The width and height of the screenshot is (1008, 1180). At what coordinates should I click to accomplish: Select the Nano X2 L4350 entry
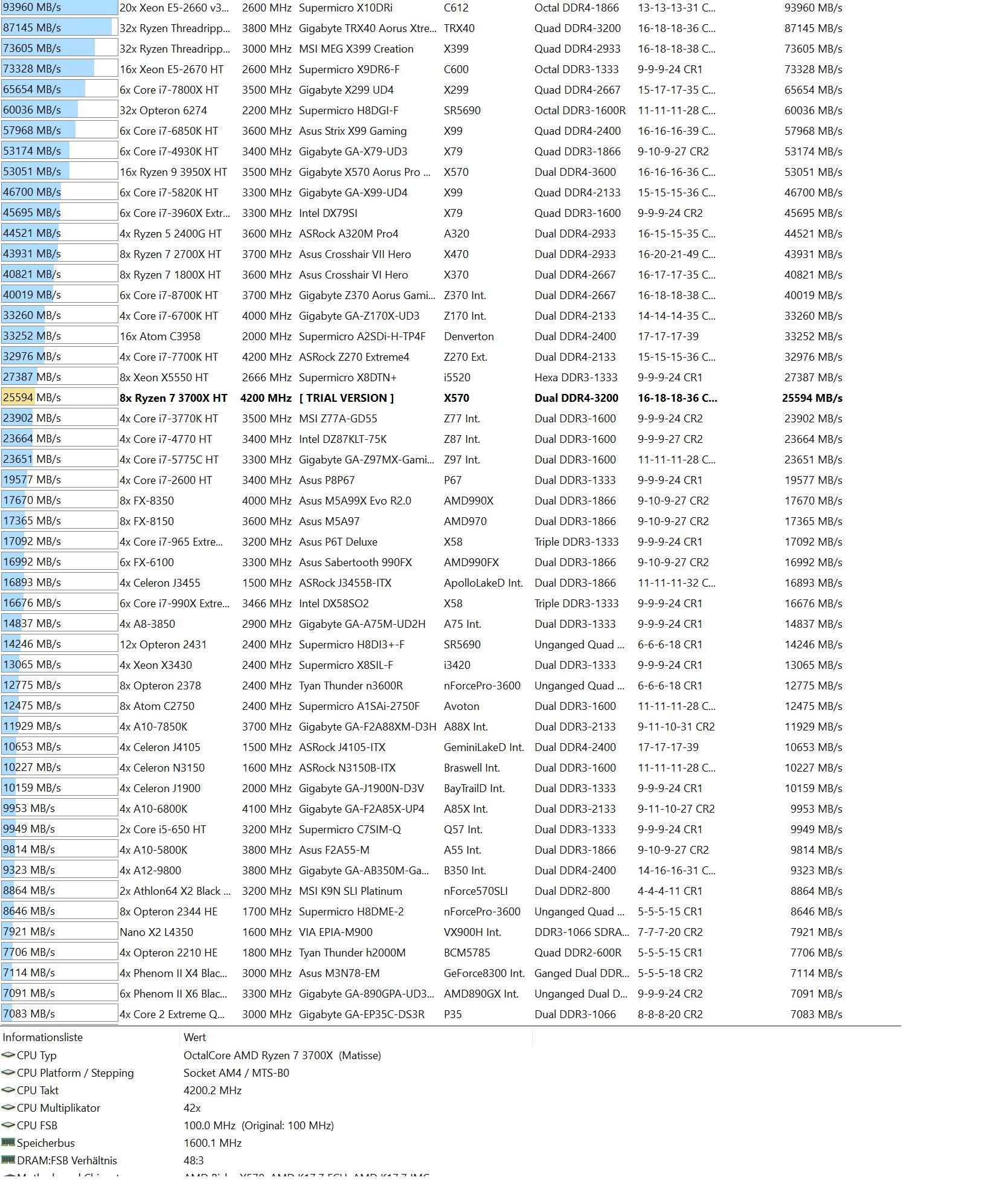(156, 932)
